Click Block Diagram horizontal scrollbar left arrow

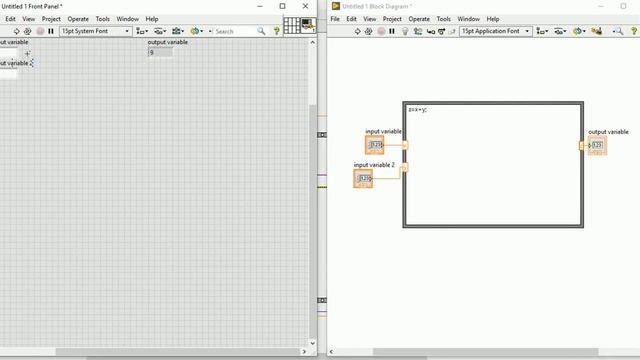[x=331, y=351]
